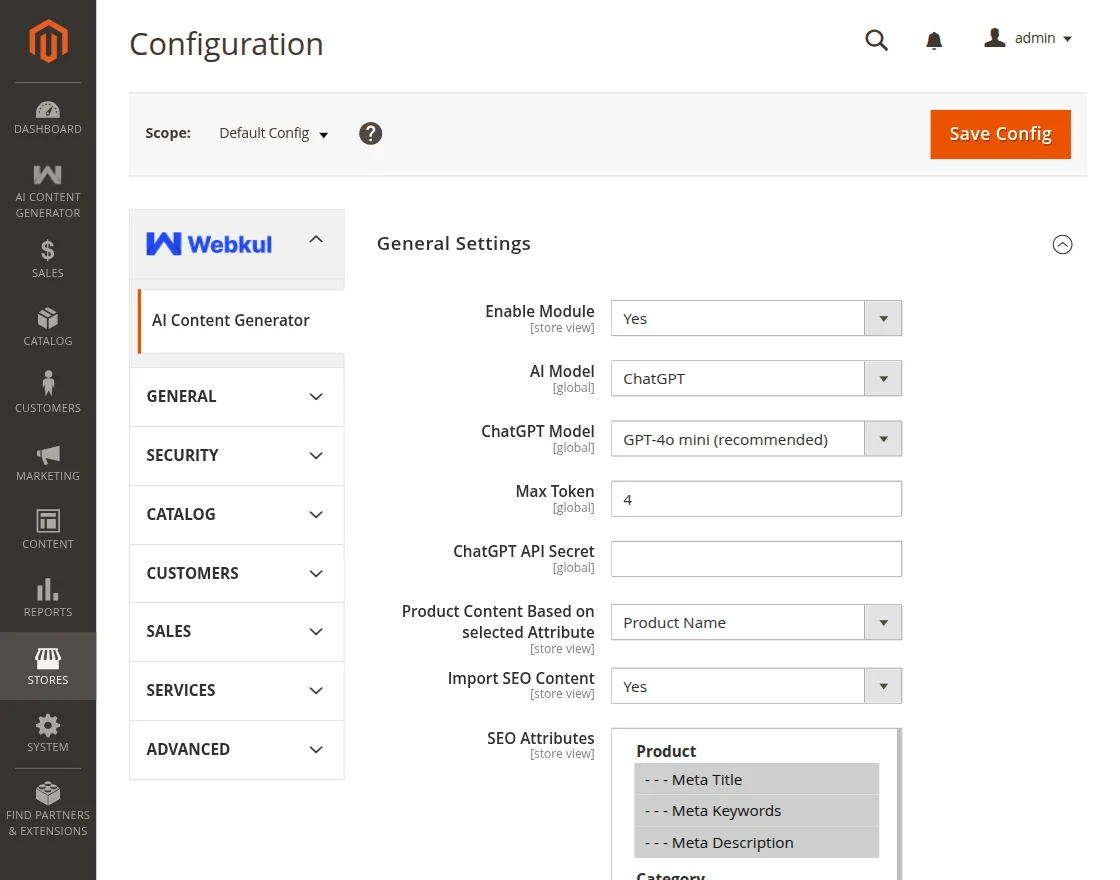Click the Marketing sidebar icon
This screenshot has height=880, width=1120.
tap(47, 460)
